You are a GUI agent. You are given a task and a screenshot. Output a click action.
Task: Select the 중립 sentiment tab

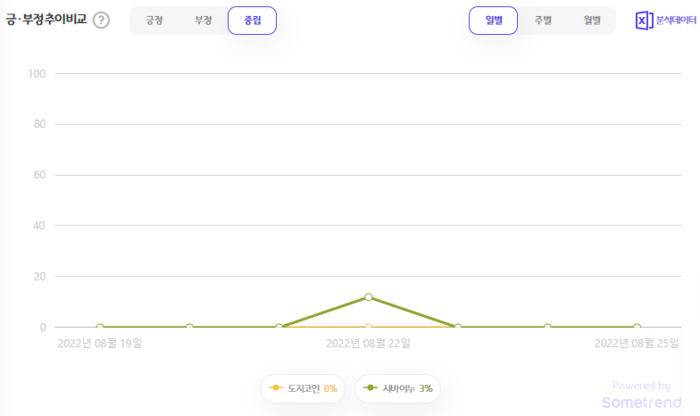point(252,20)
